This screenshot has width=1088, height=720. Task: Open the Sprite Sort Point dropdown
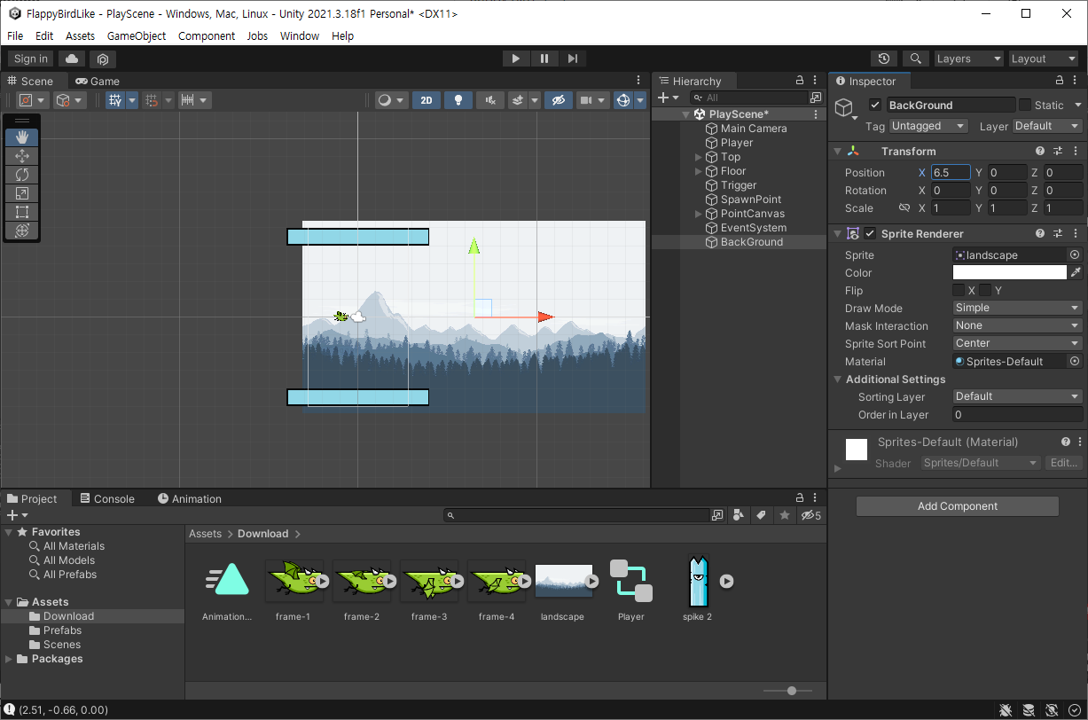click(1017, 343)
